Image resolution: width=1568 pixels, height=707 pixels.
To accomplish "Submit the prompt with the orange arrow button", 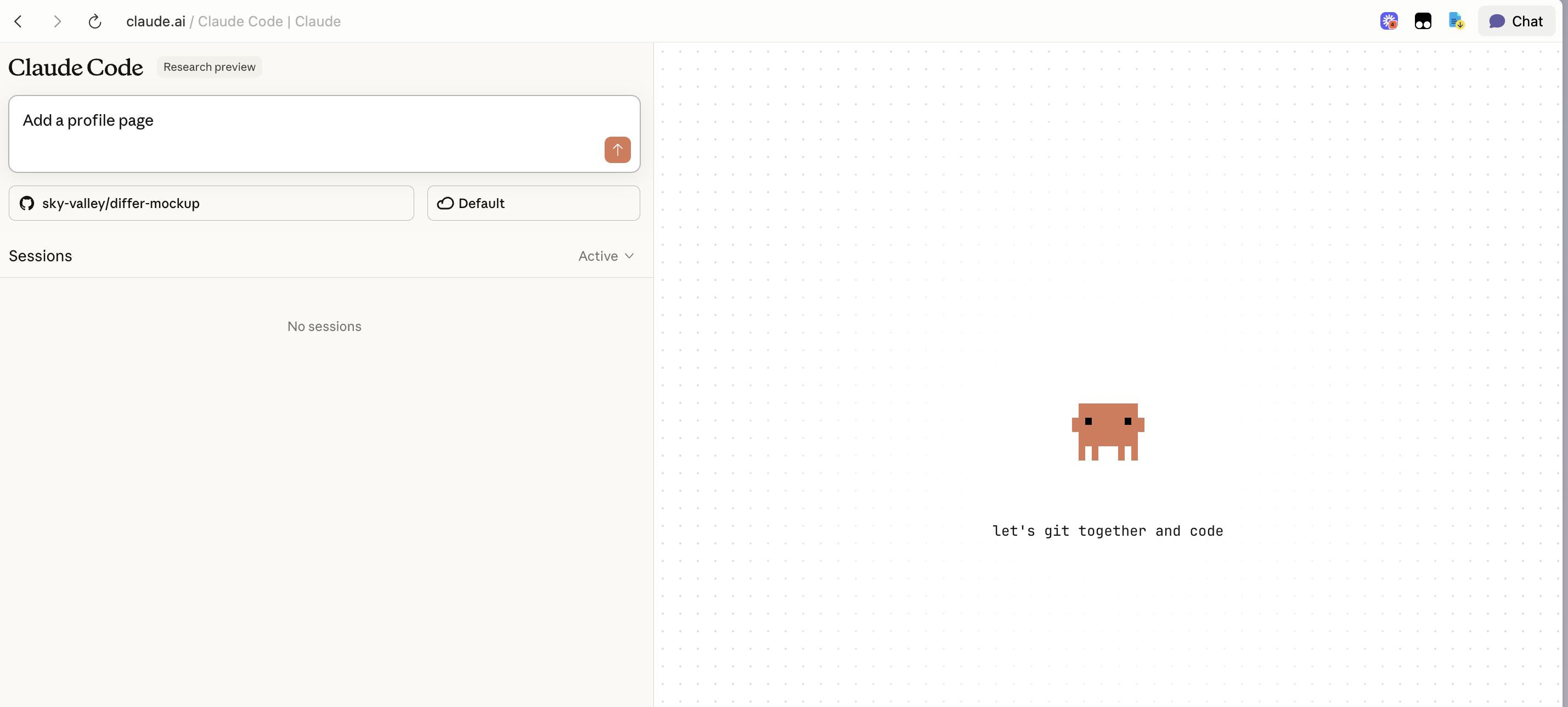I will [x=617, y=149].
